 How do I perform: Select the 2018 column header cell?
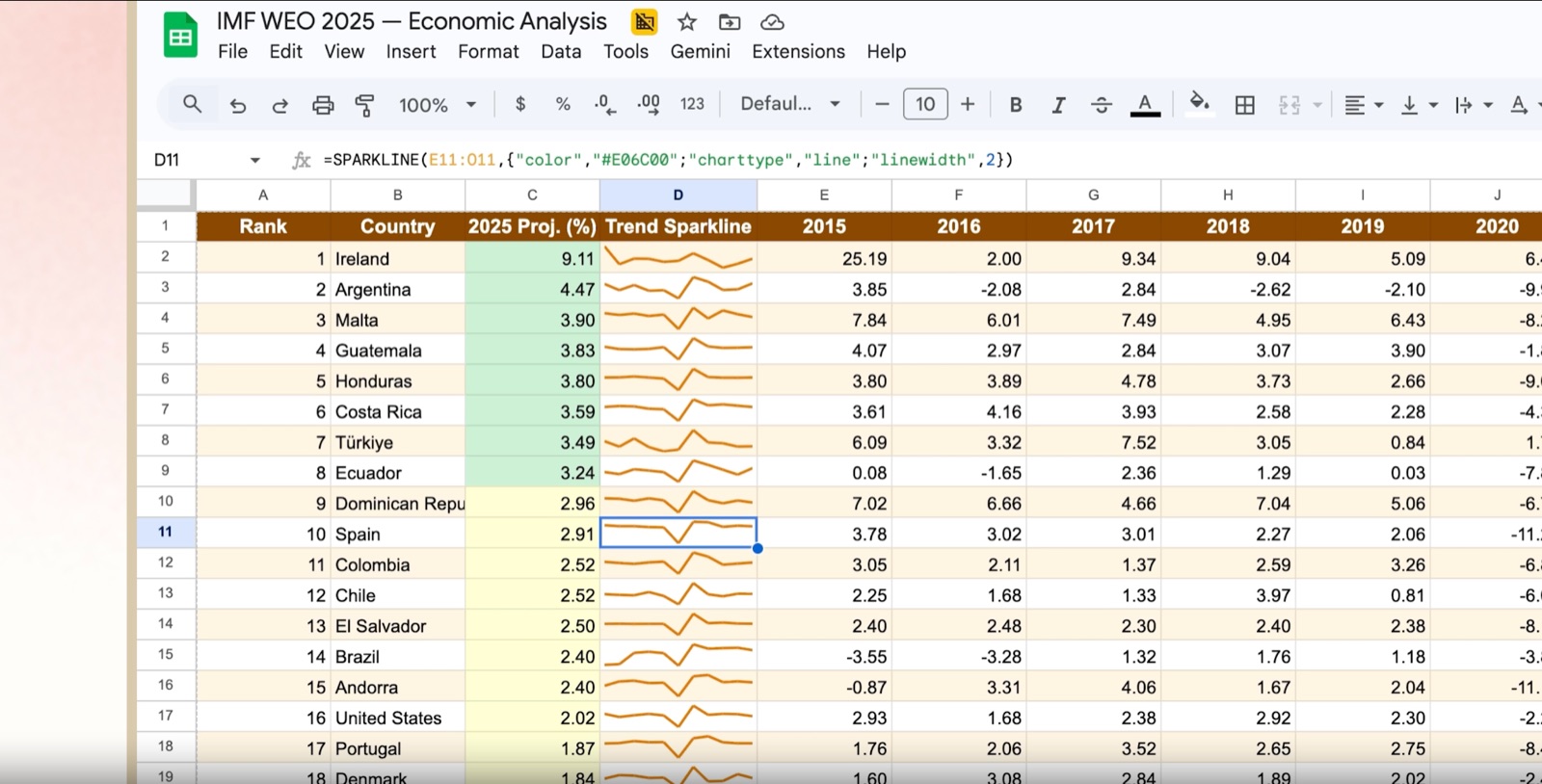coord(1228,226)
